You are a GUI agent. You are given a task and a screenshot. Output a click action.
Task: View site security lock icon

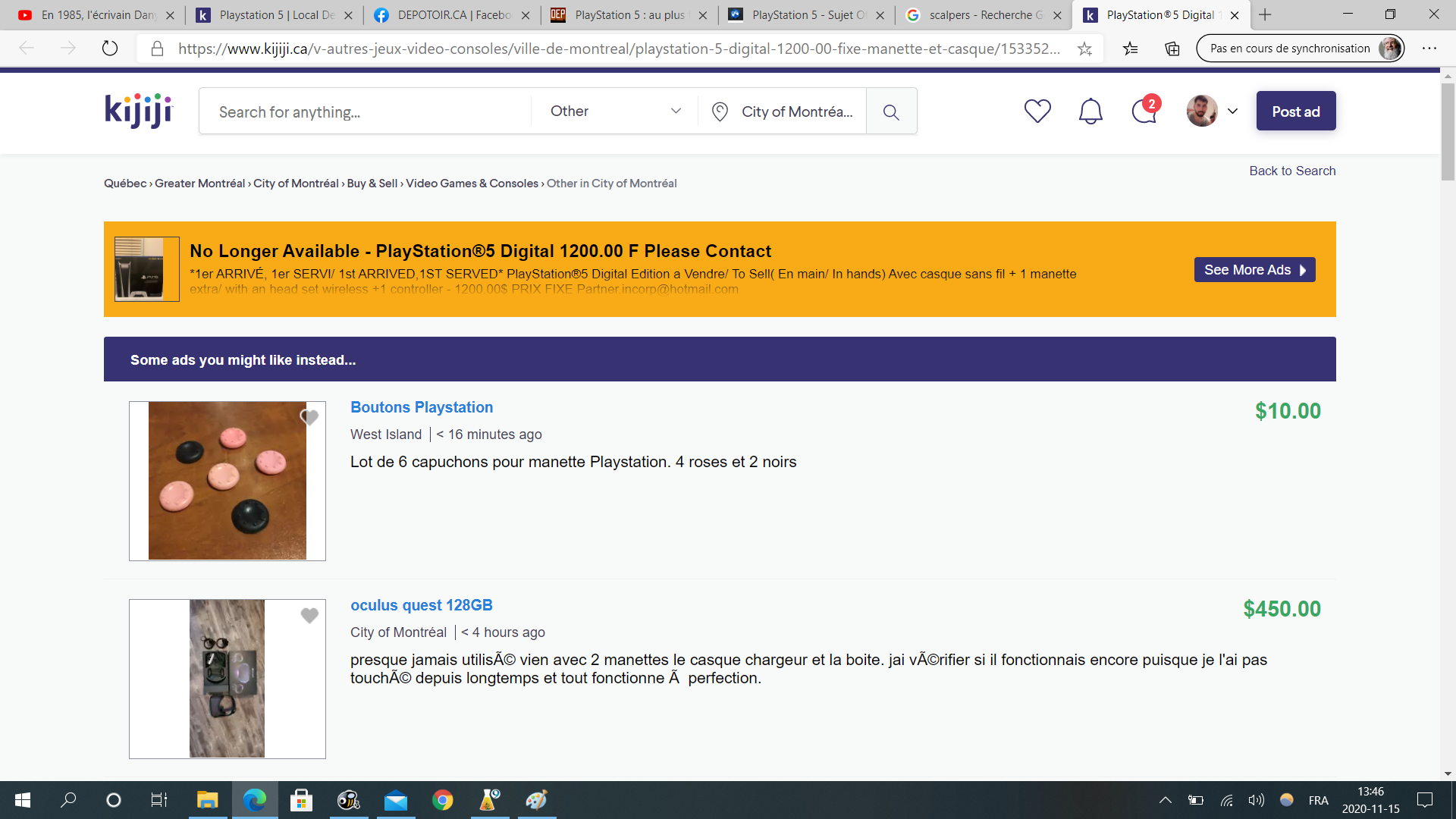tap(157, 49)
